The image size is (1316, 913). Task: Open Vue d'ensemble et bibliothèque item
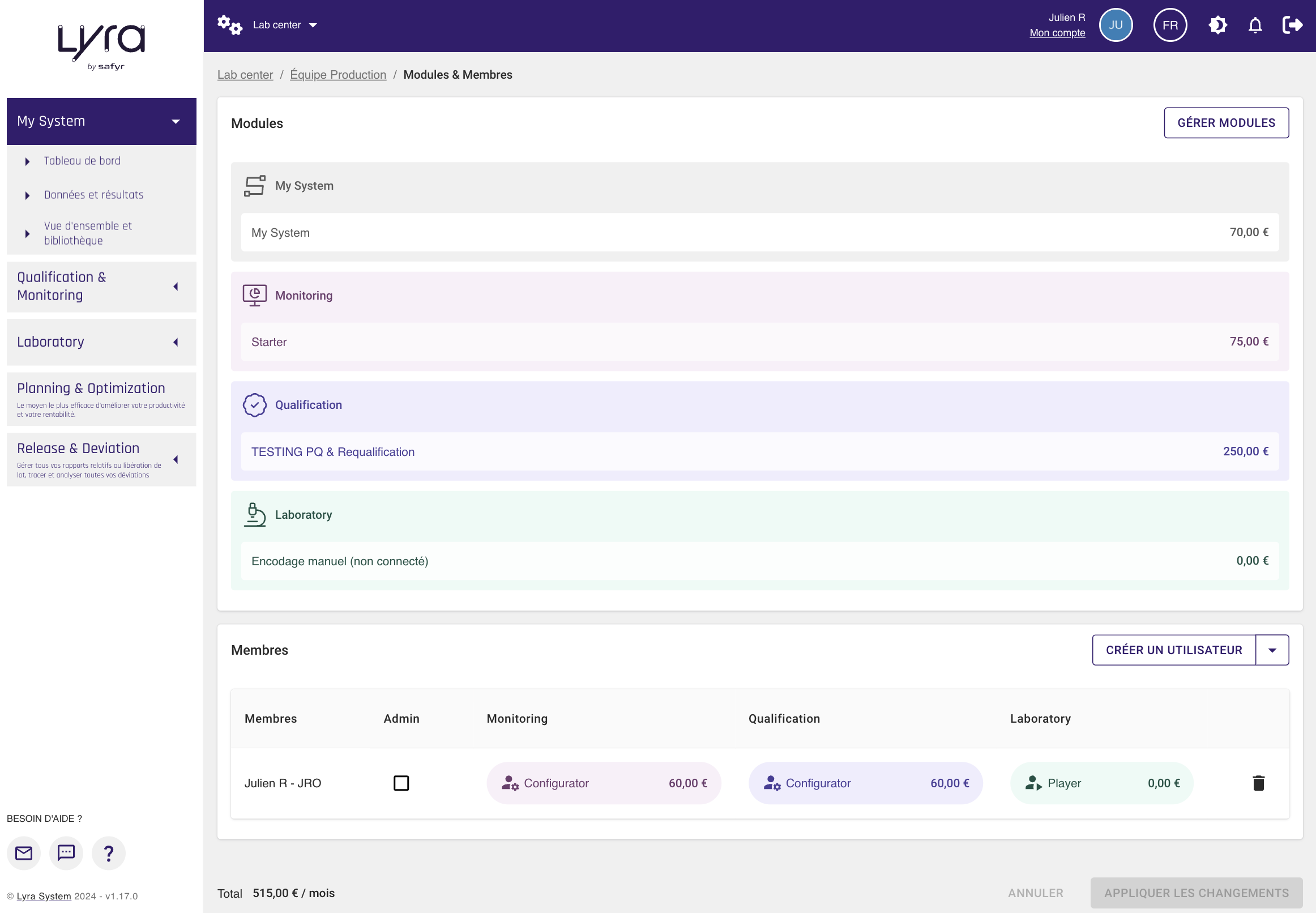[88, 233]
